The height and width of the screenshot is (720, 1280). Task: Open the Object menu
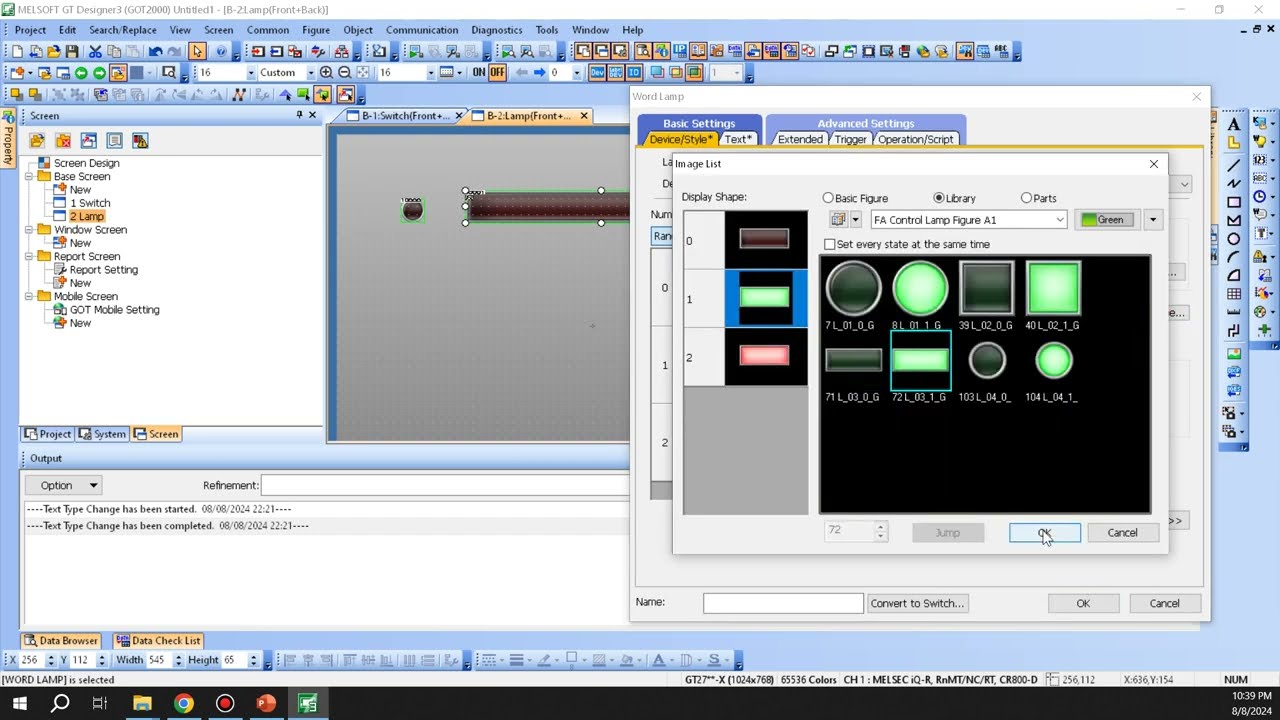(358, 30)
